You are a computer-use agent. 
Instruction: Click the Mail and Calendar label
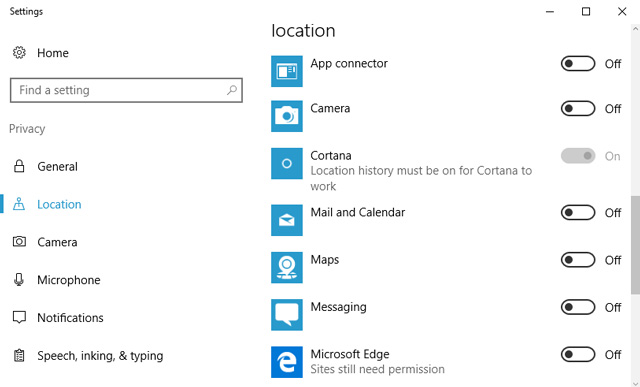358,212
